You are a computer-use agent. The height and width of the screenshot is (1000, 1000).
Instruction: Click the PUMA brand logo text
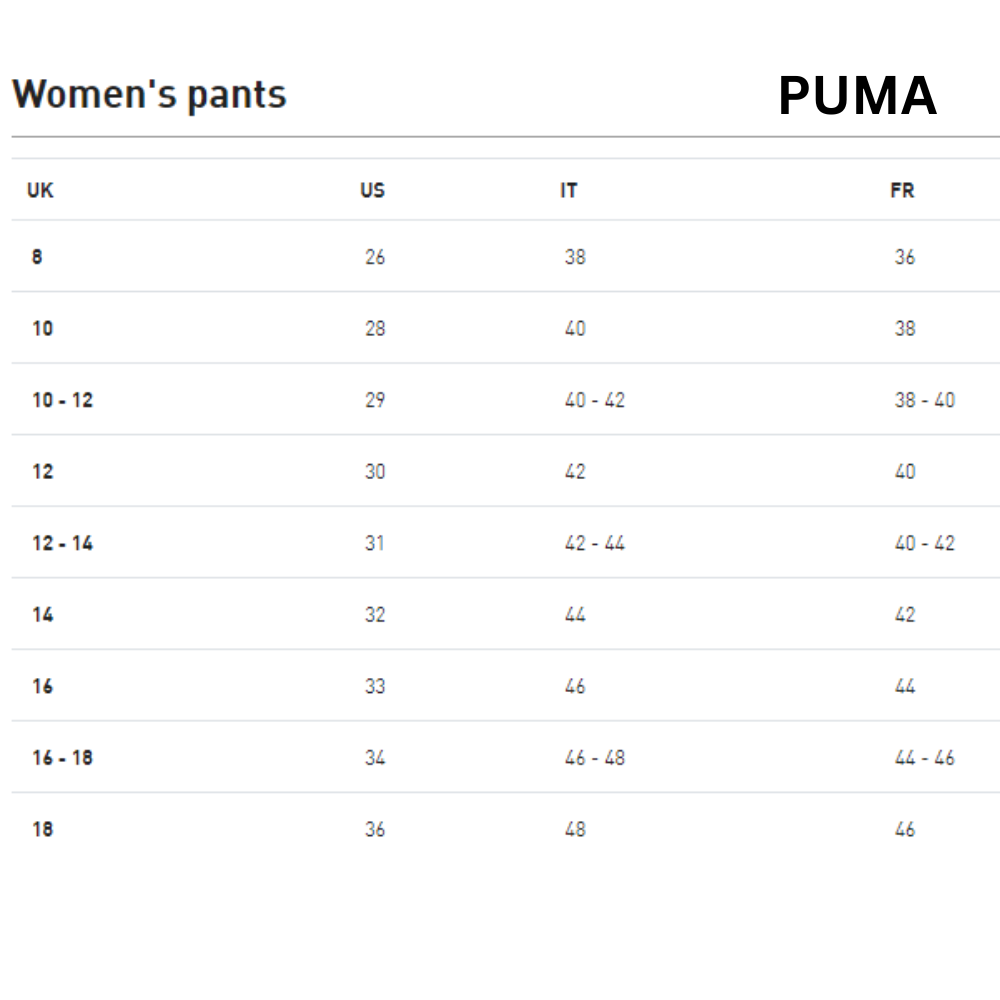pos(857,97)
